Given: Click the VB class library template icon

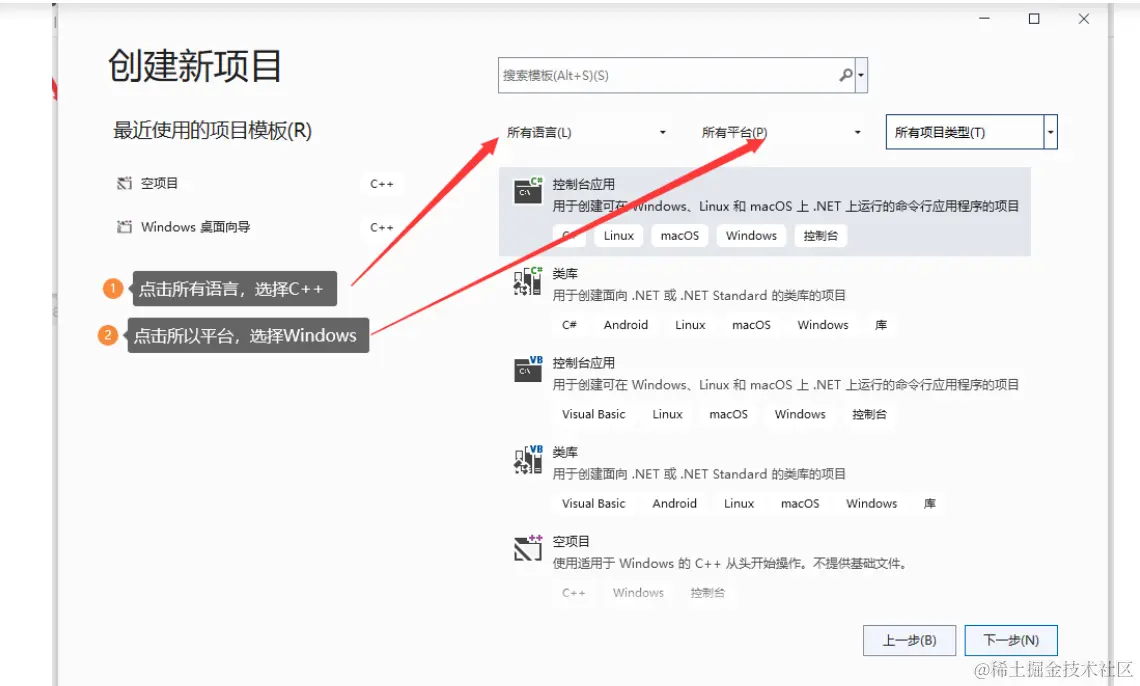Looking at the screenshot, I should pos(527,459).
